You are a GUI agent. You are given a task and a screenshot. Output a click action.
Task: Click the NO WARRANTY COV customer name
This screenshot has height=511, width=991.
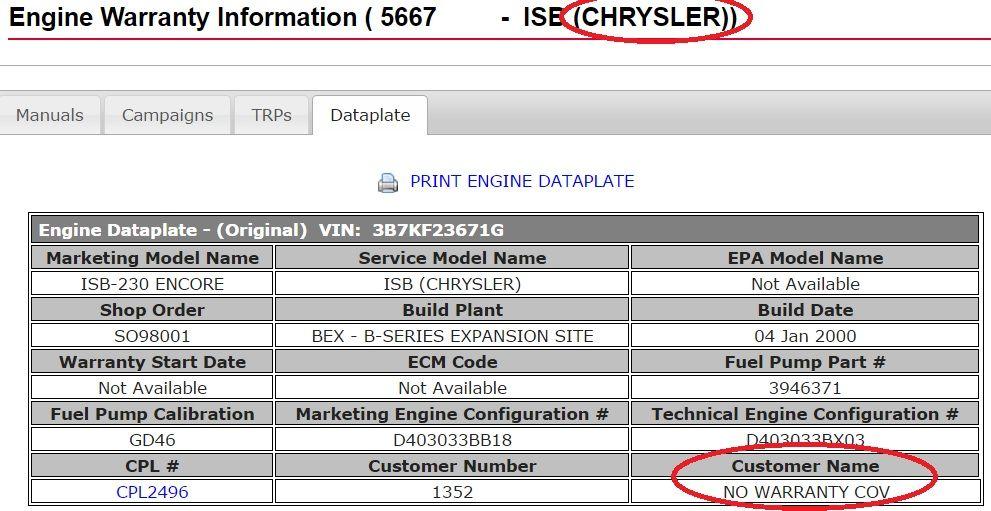pos(805,491)
